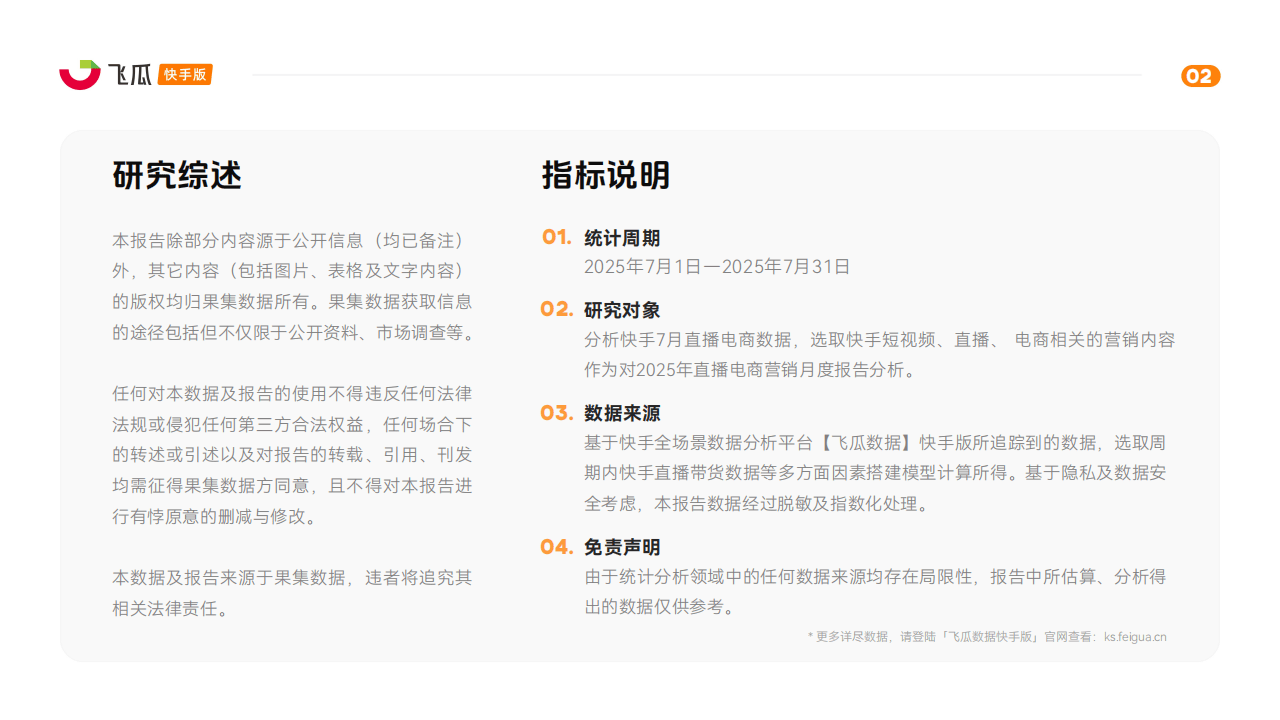
Task: Click the paragraph starting with 本数据及报告来源于果集数据
Action: (292, 592)
